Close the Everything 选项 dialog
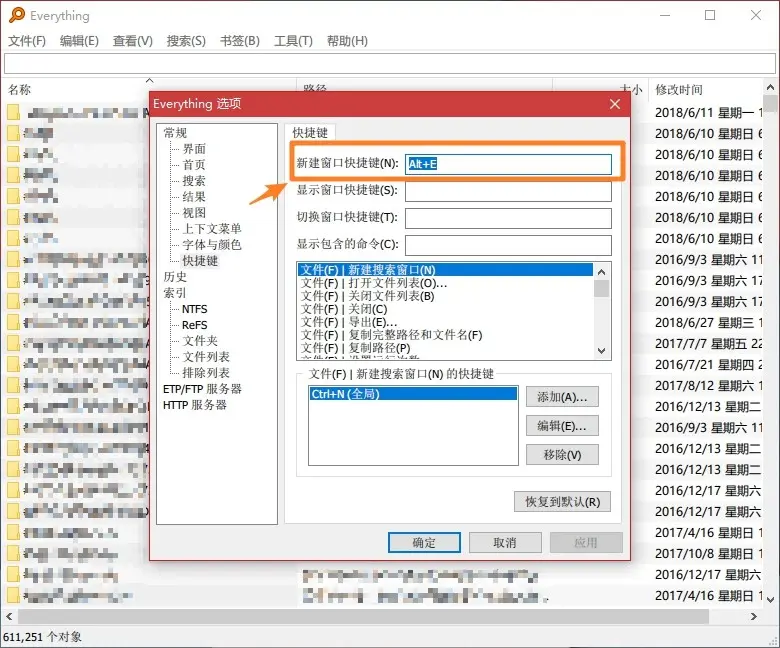The width and height of the screenshot is (780, 648). coord(615,104)
